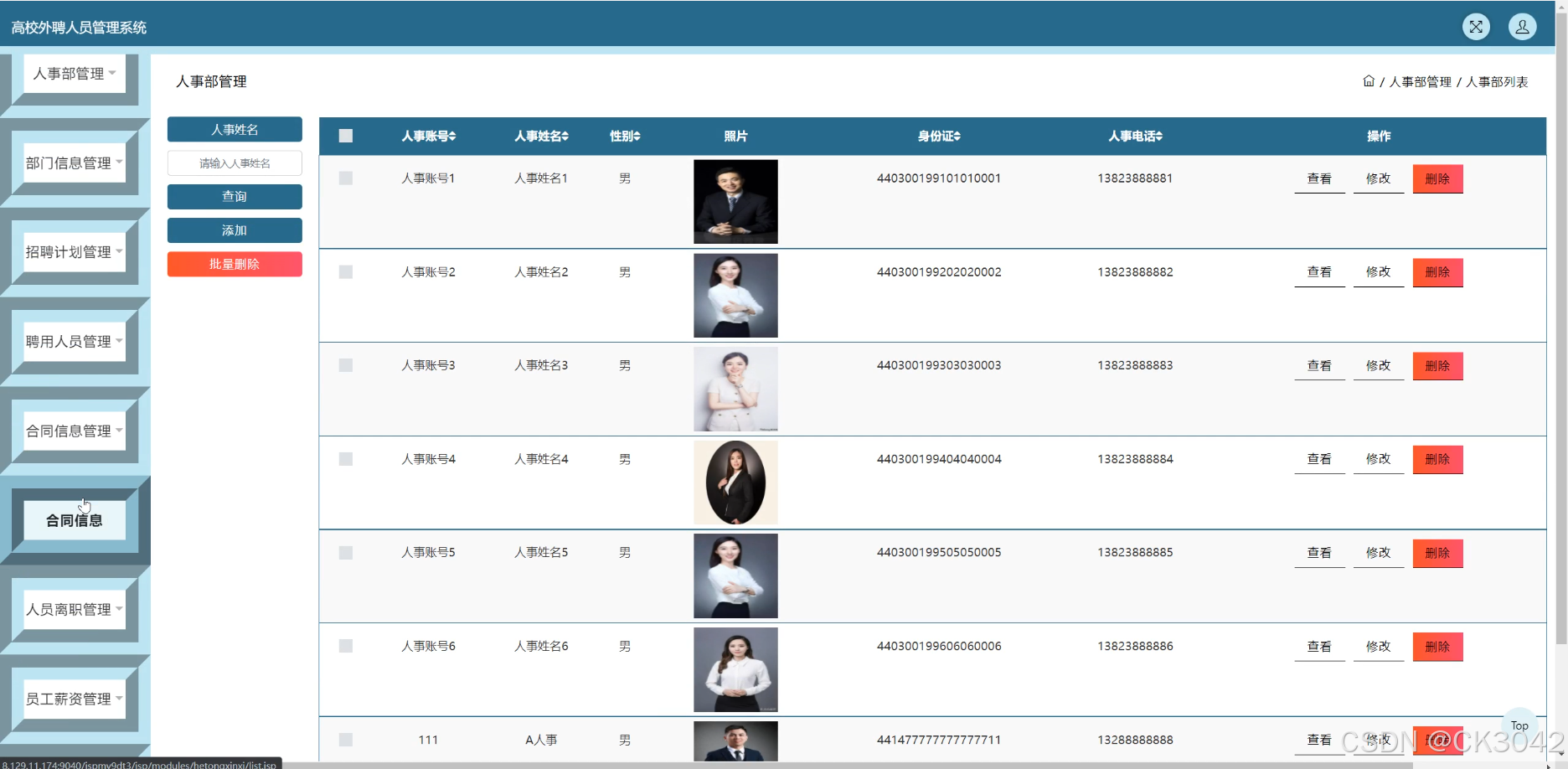Expand the 人事部管理 sidebar menu
This screenshot has height=769, width=1568.
pyautogui.click(x=75, y=74)
